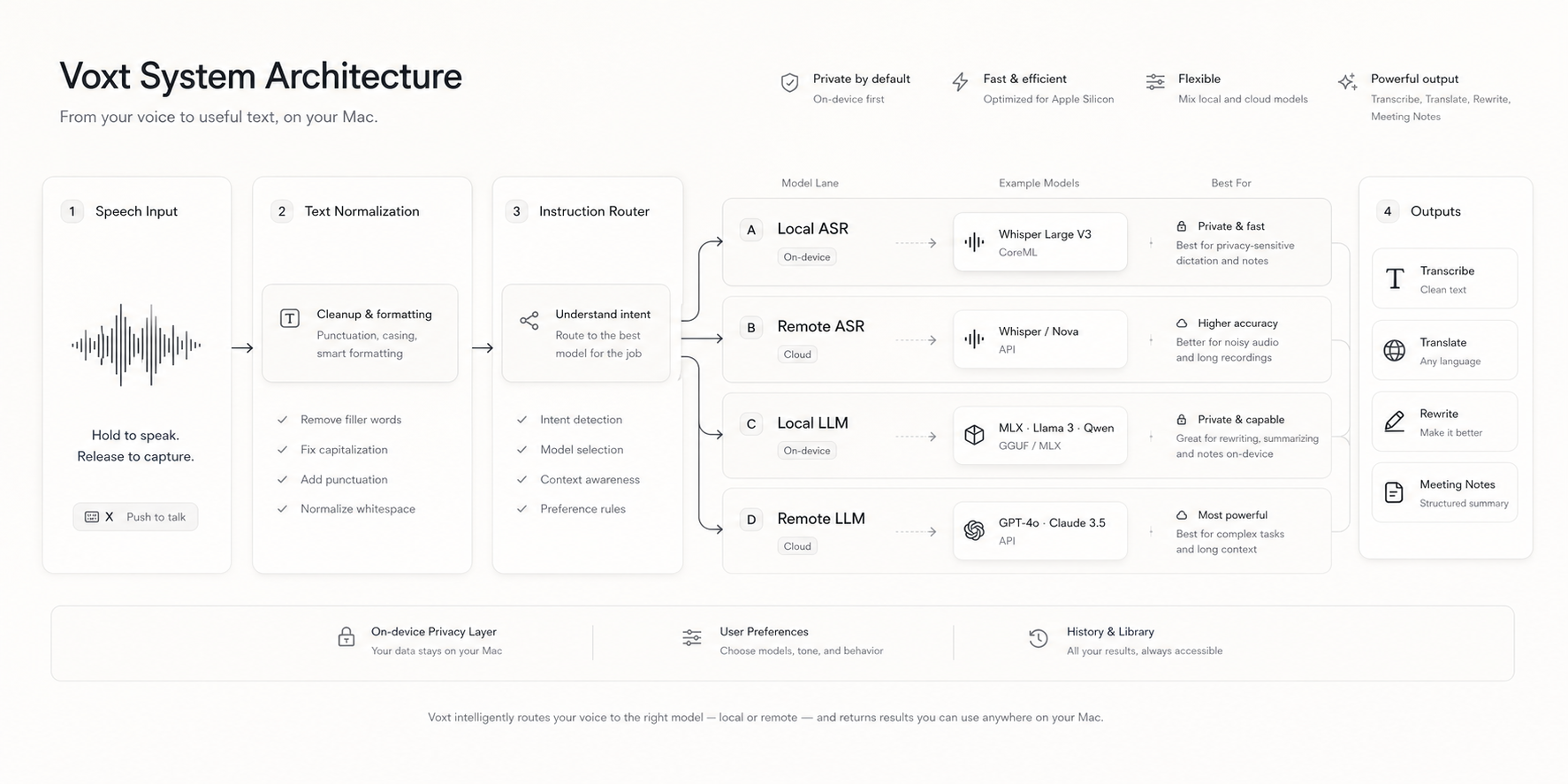1568x784 pixels.
Task: Click the Flexible sliders icon in header
Action: coord(1155,82)
